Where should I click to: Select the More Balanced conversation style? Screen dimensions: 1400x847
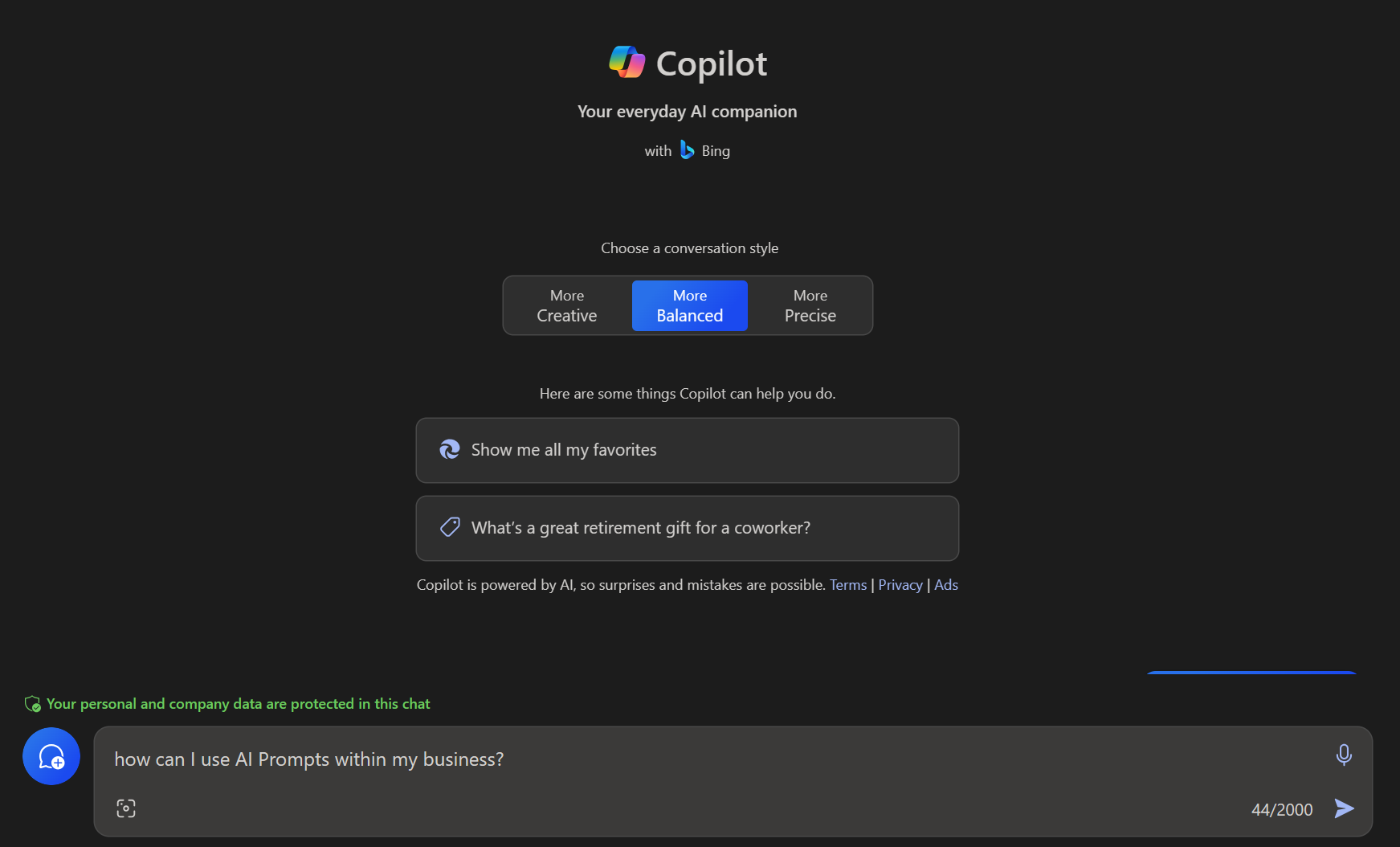[x=689, y=305]
